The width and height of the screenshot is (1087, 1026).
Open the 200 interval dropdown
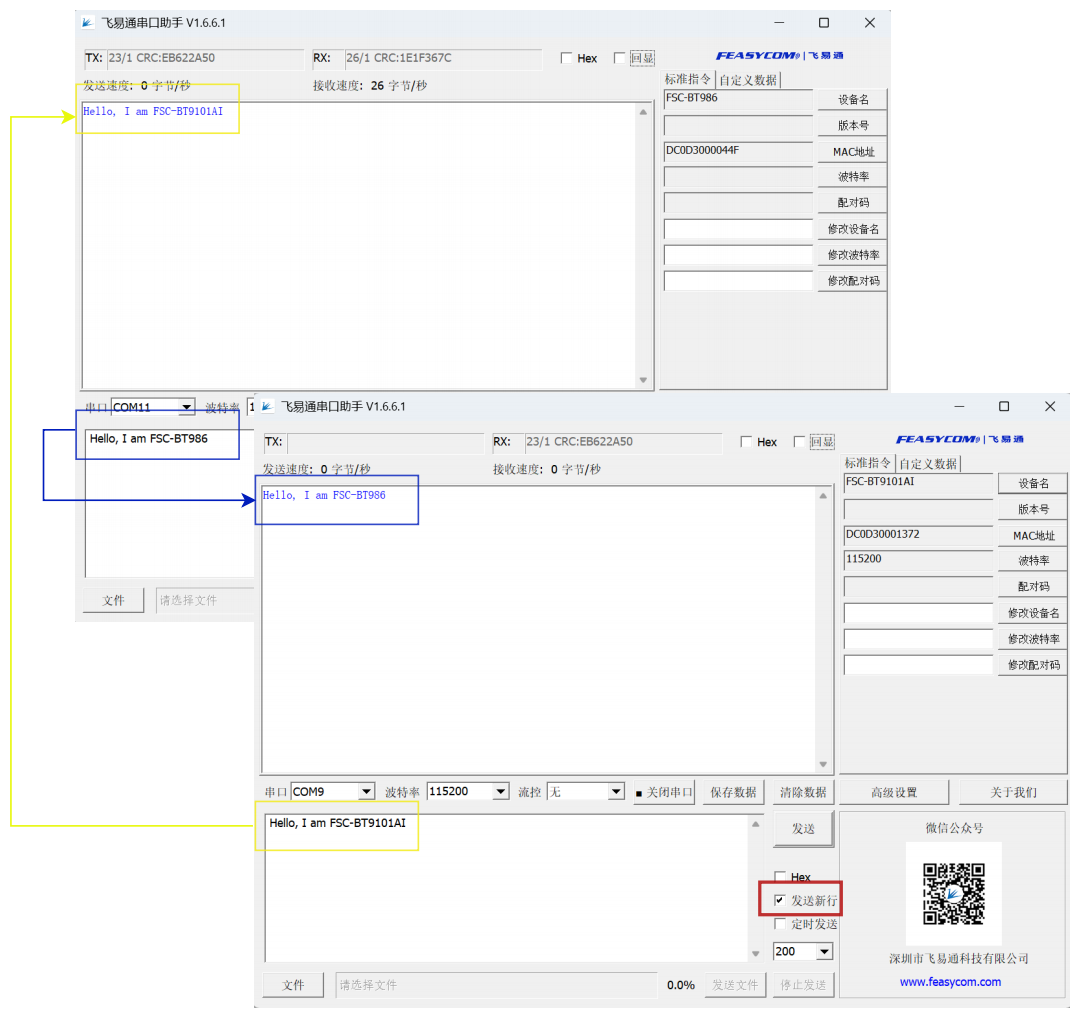[x=824, y=952]
